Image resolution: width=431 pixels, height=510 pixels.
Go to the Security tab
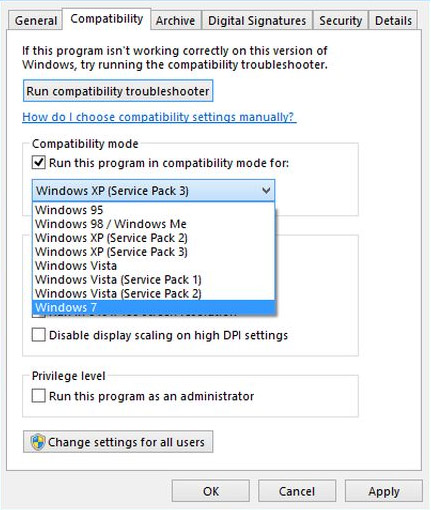pos(340,21)
